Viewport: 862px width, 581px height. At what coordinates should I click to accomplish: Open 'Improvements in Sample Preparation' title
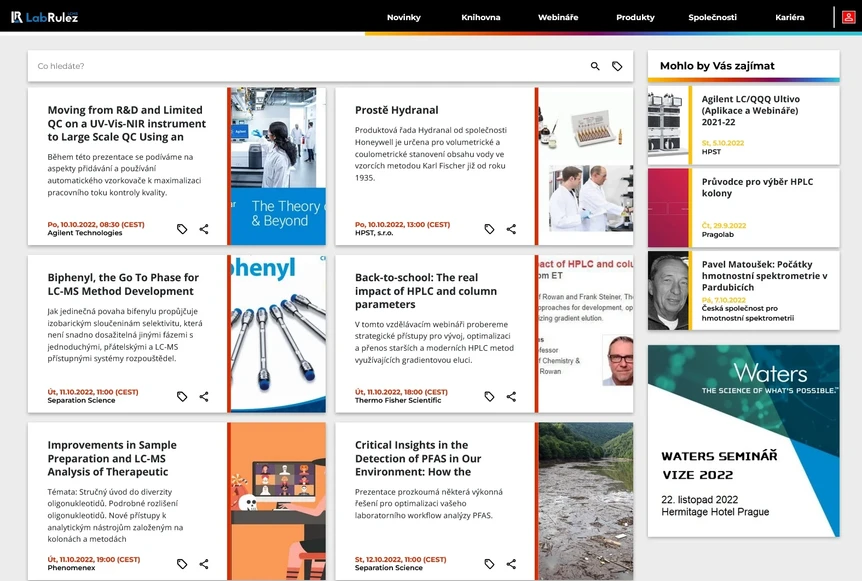112,458
